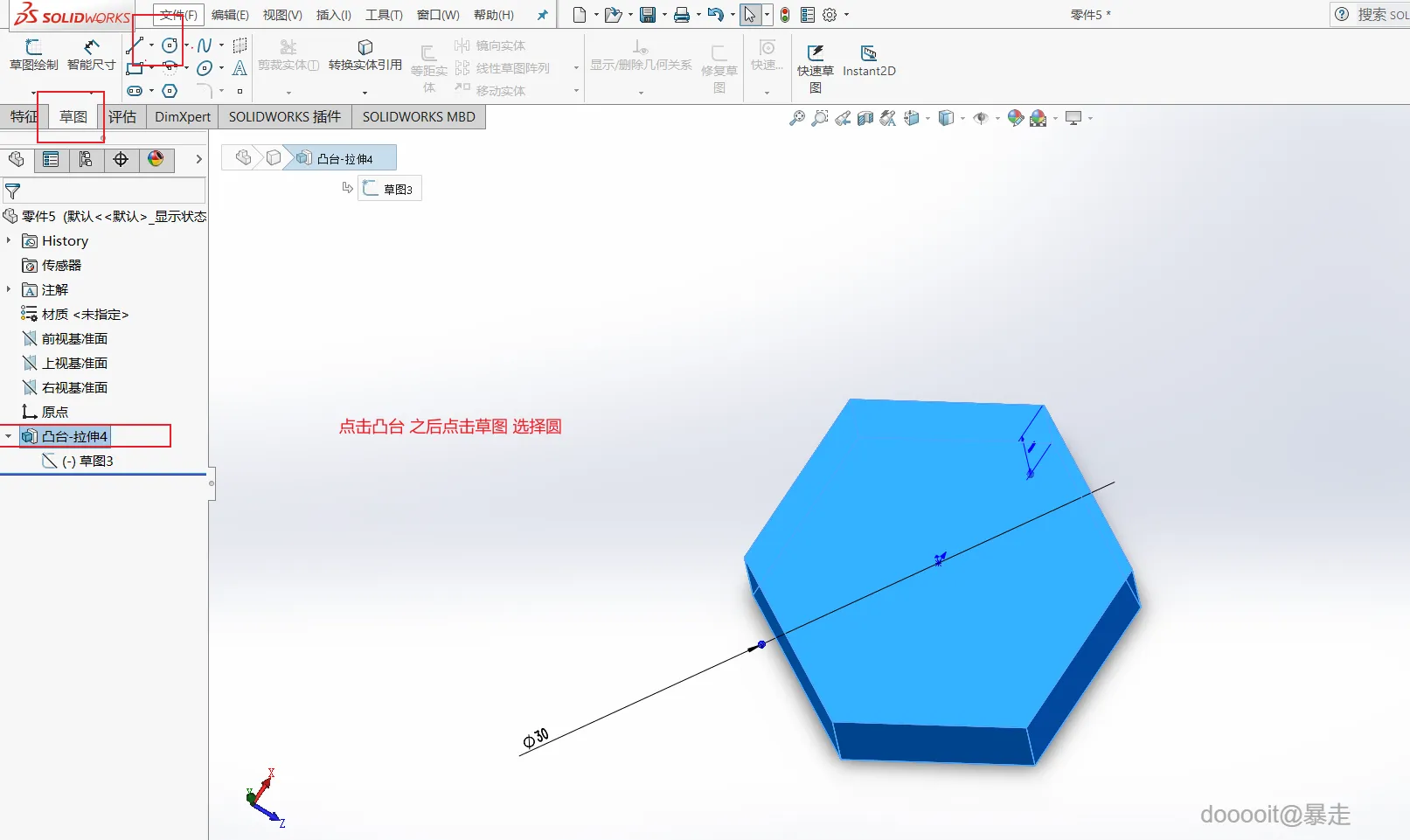Open the Circle tool dropdown arrow
This screenshot has height=840, width=1410.
point(186,45)
